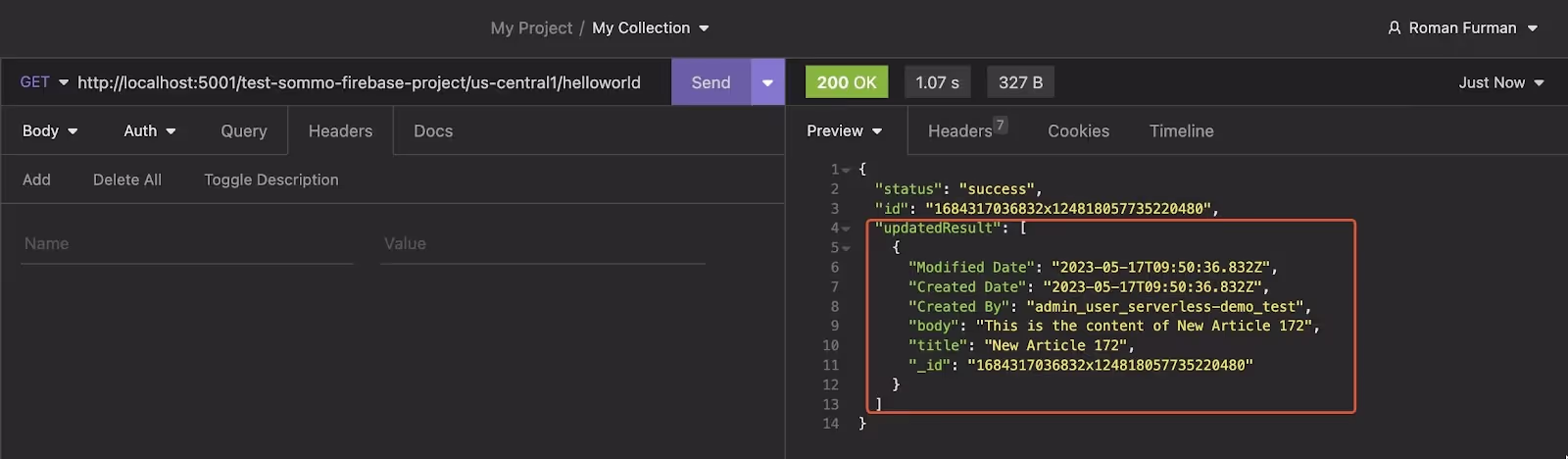Screen dimensions: 1568x459
Task: Collapse the object at line 5
Action: tap(846, 248)
